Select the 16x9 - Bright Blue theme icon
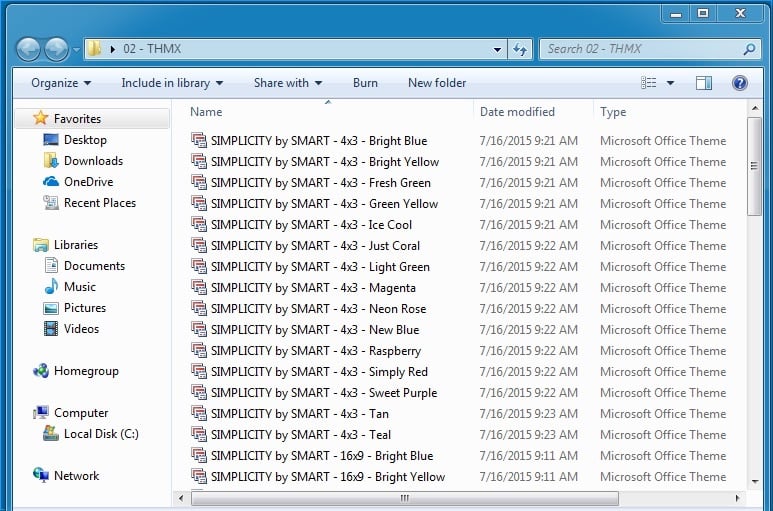This screenshot has width=773, height=511. tap(199, 455)
